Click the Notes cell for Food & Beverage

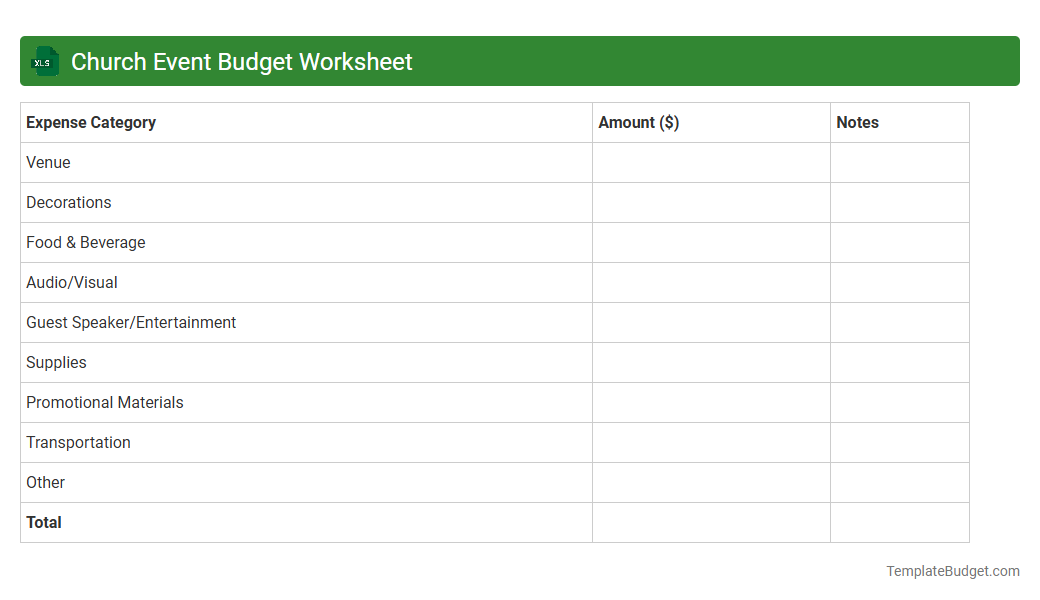tap(899, 242)
